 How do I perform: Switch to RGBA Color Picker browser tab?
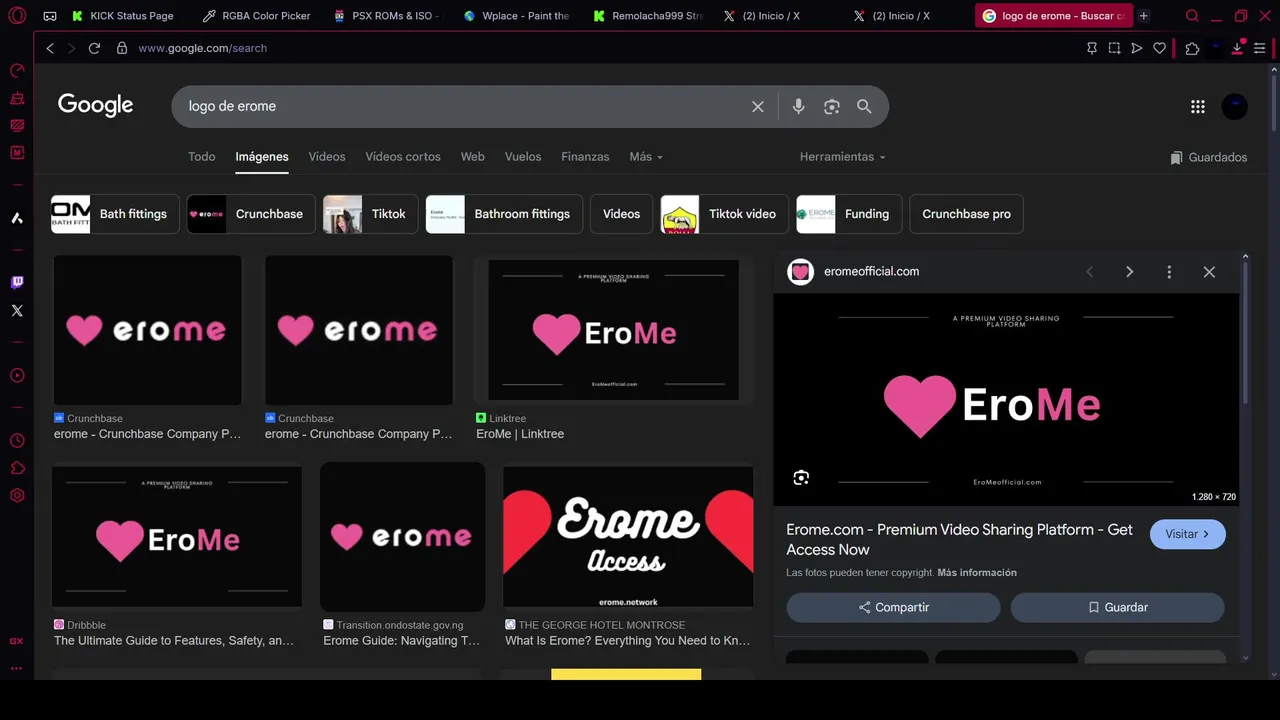257,16
